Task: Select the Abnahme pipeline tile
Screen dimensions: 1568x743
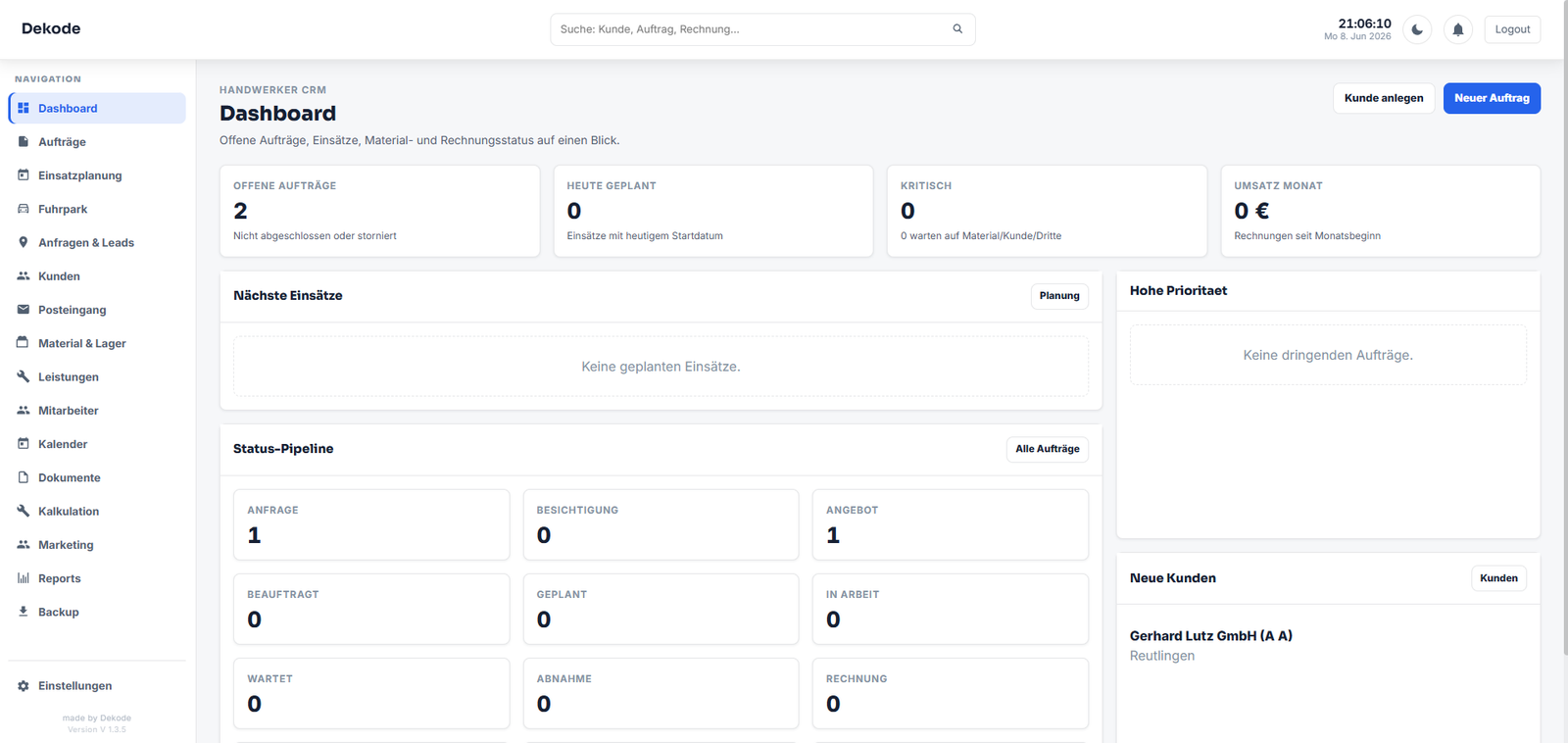Action: pyautogui.click(x=661, y=693)
